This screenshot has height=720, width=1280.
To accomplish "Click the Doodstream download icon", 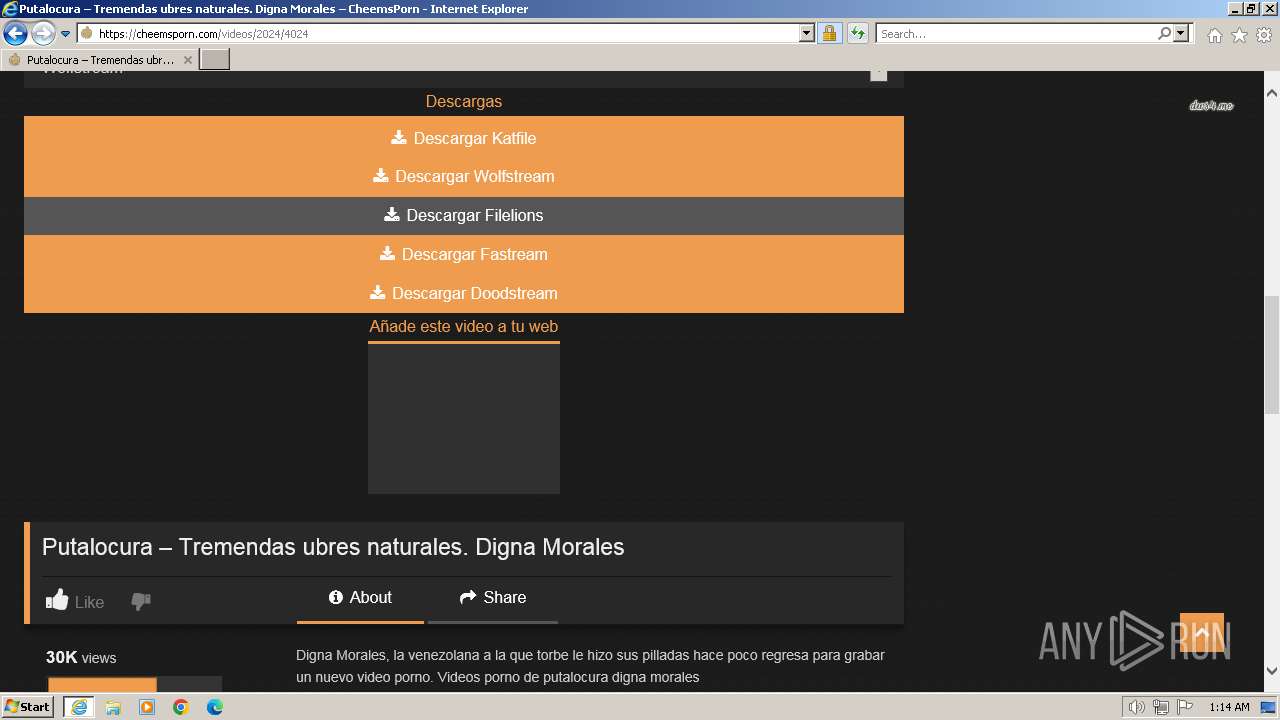I will (378, 292).
